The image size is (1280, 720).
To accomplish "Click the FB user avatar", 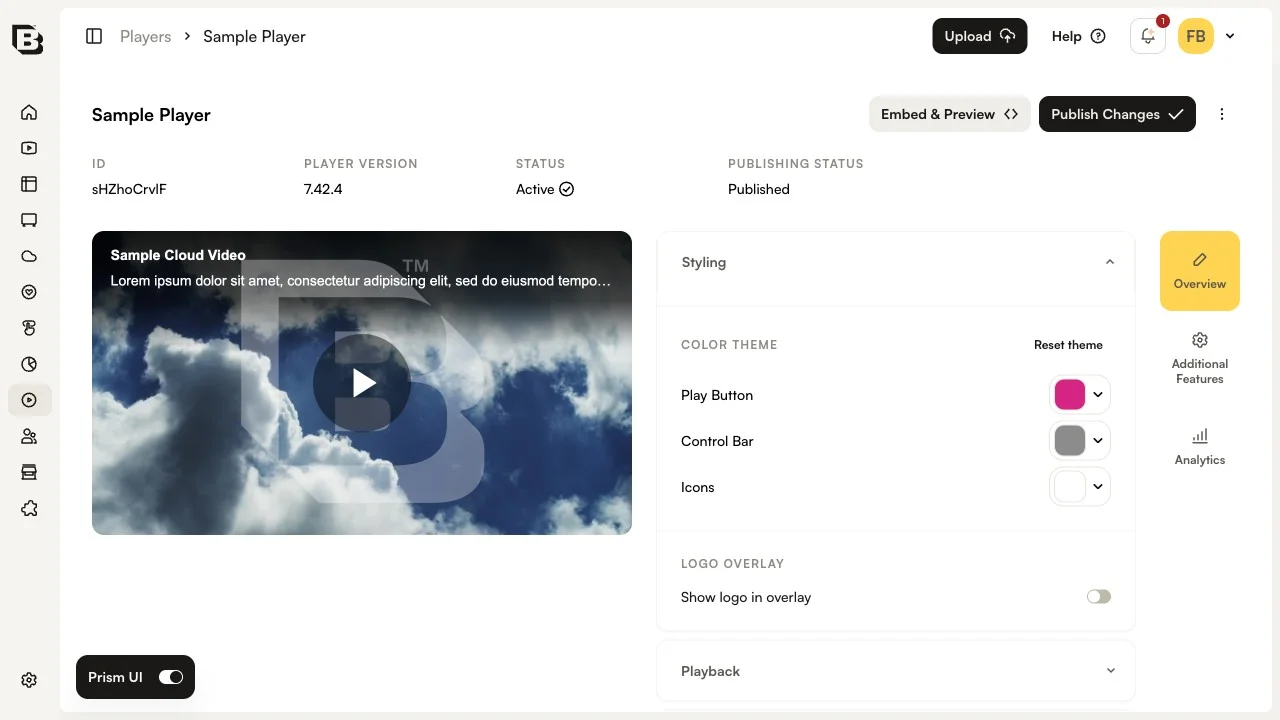I will [1196, 36].
